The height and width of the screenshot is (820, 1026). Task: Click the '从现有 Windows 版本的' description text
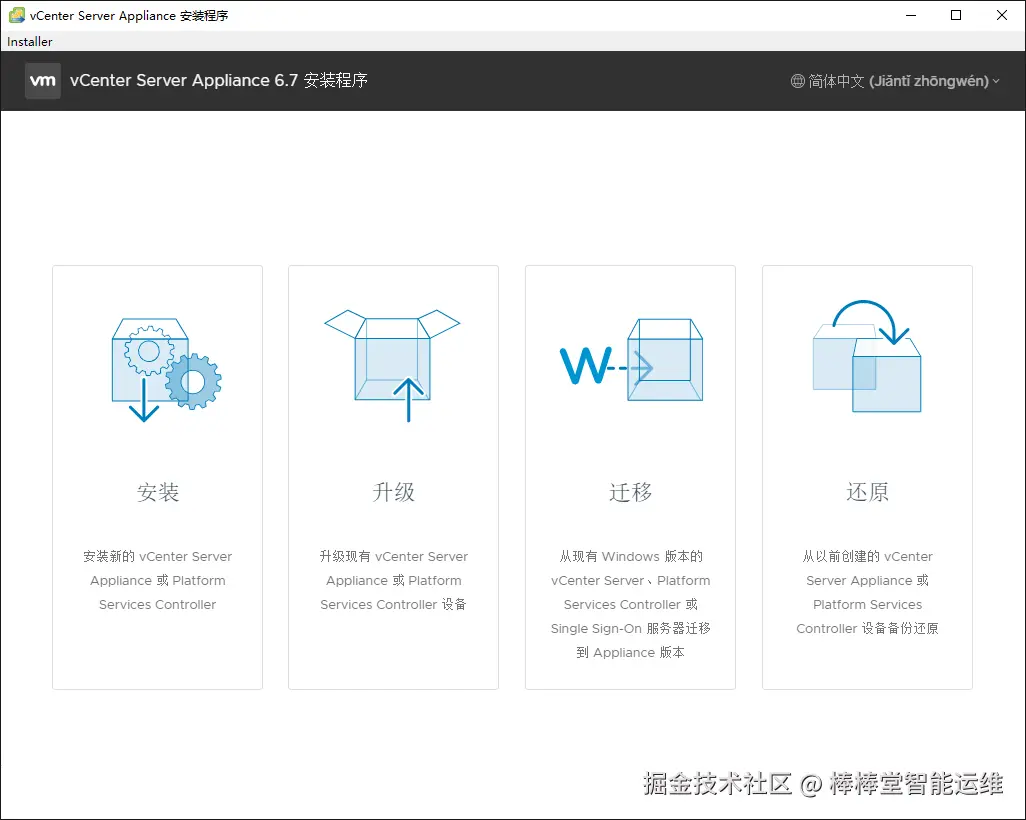pyautogui.click(x=630, y=556)
